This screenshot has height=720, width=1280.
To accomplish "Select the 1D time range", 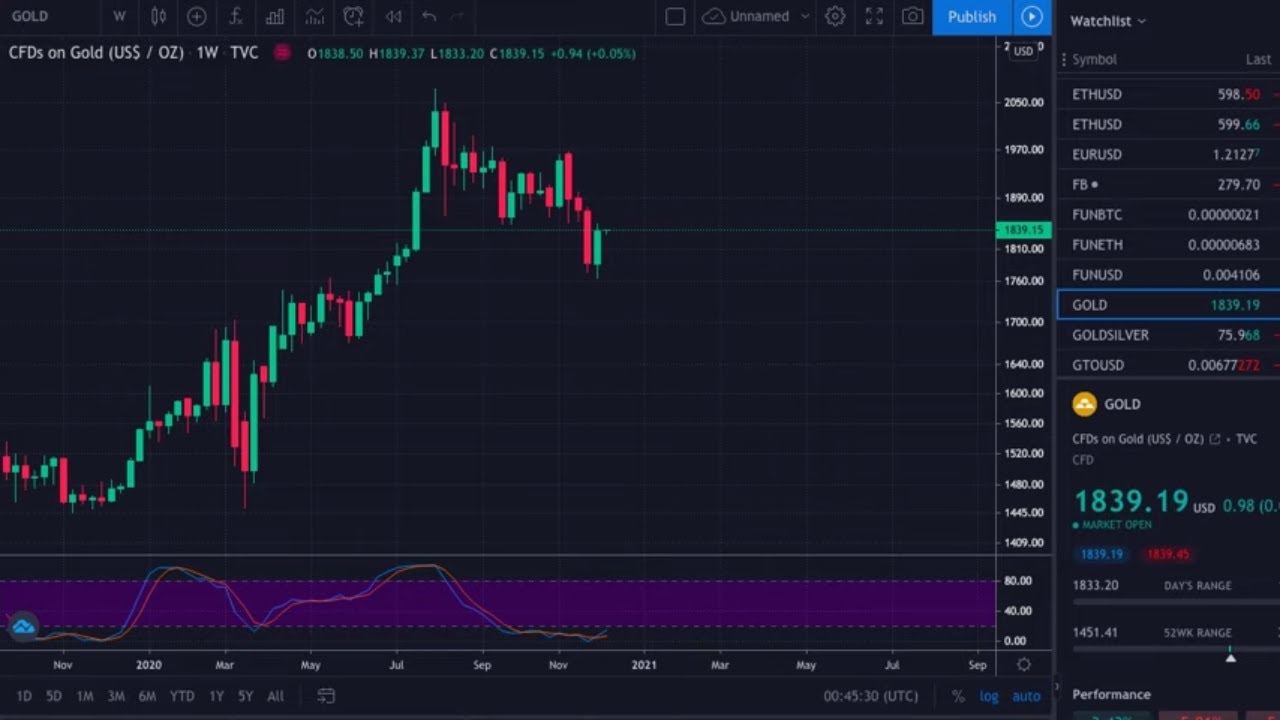I will coord(24,696).
